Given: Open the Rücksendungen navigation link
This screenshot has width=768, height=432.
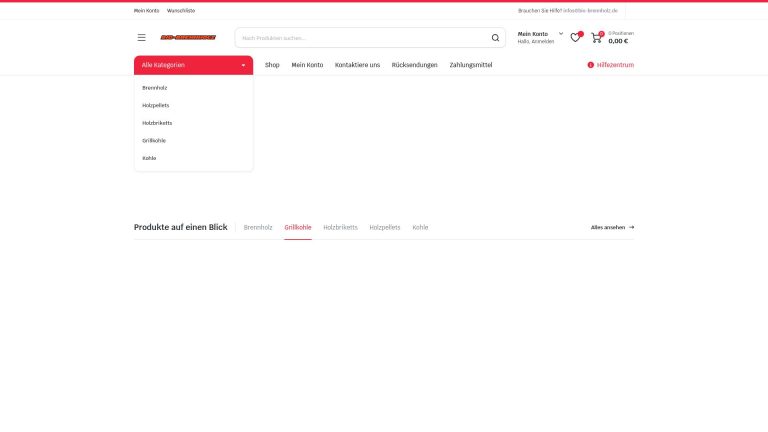Looking at the screenshot, I should [414, 65].
